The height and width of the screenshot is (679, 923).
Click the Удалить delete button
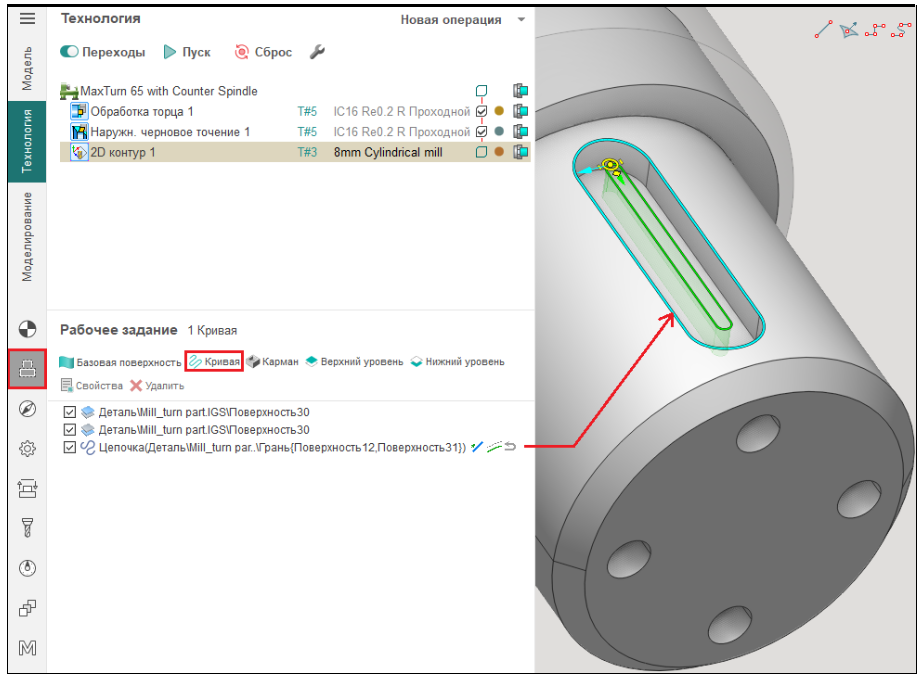point(156,385)
